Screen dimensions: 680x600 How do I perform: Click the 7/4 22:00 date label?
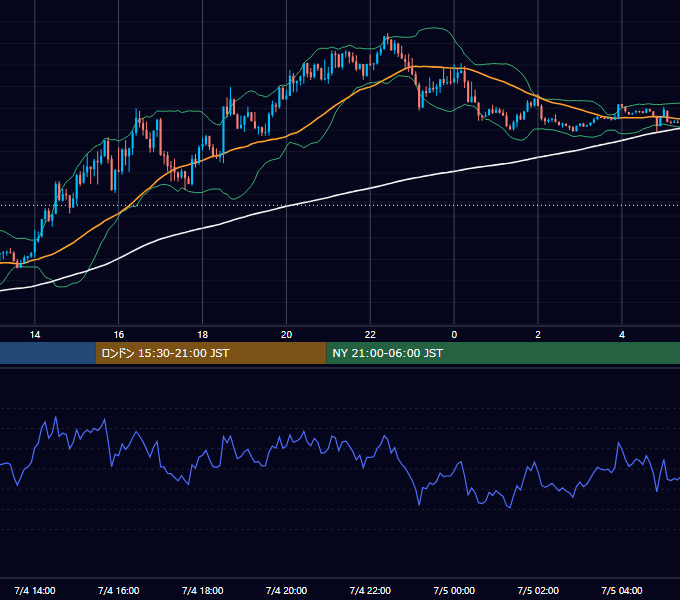pyautogui.click(x=370, y=590)
